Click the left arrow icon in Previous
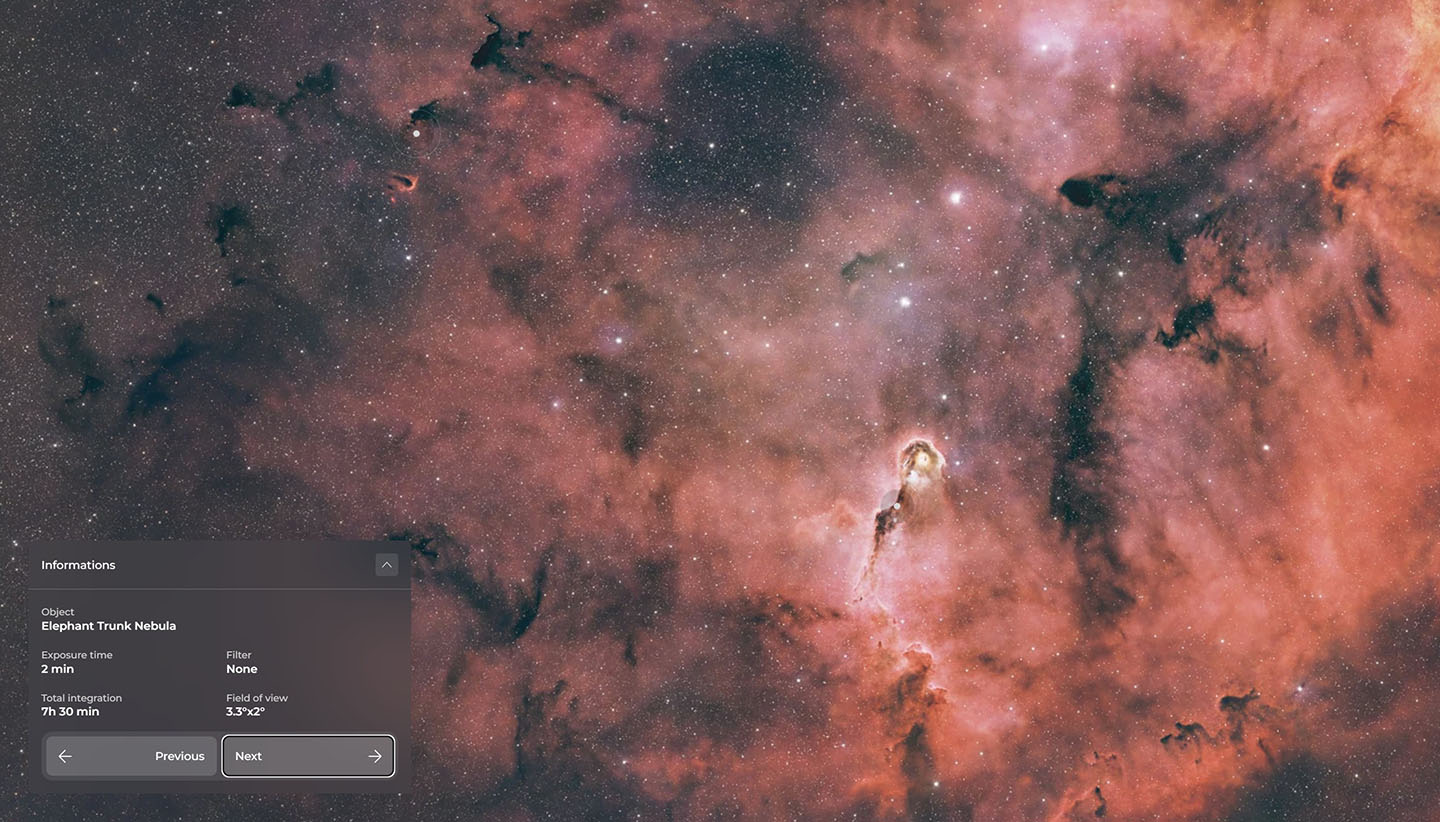 click(65, 756)
